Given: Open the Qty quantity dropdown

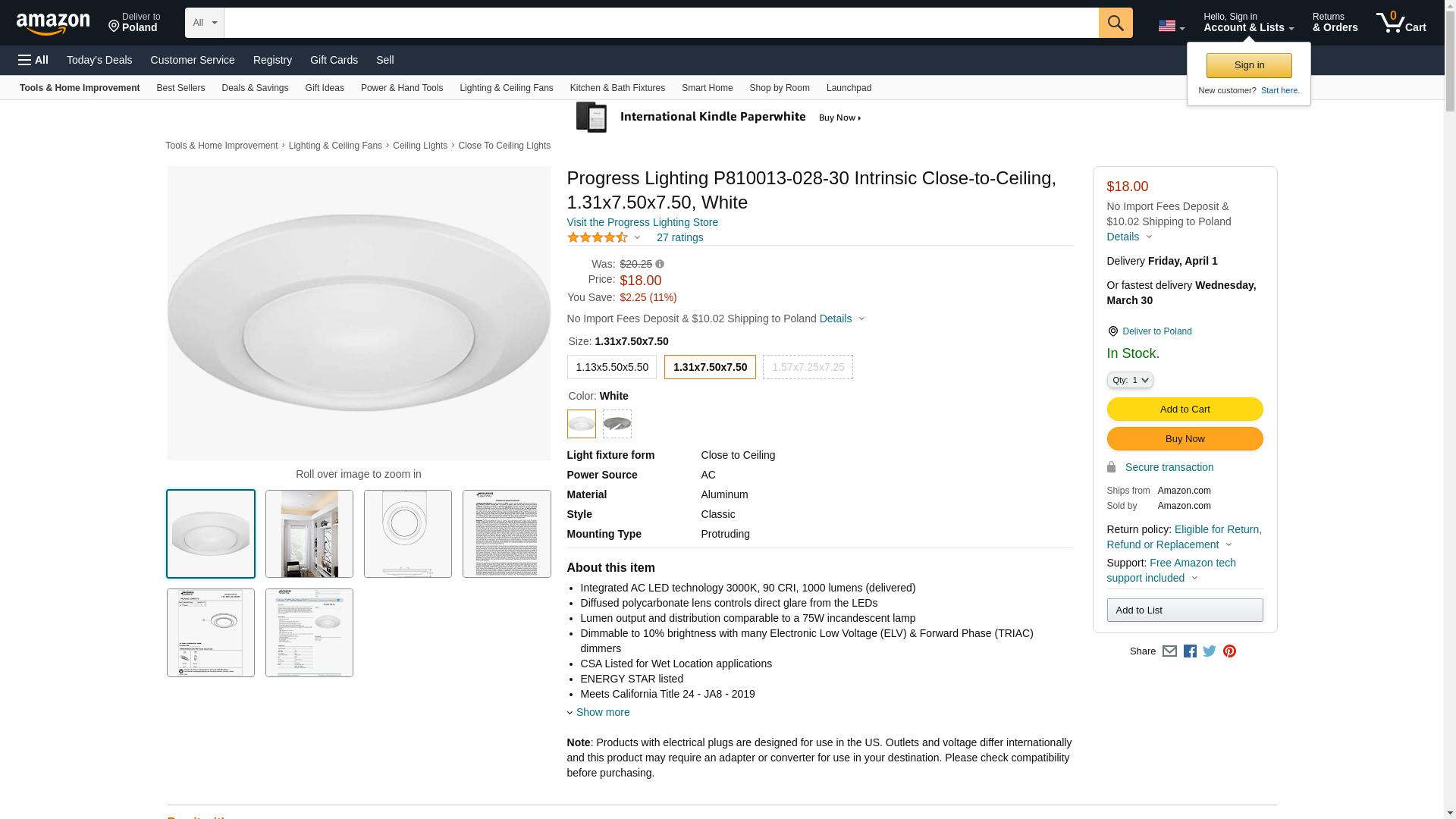Looking at the screenshot, I should click(1129, 380).
